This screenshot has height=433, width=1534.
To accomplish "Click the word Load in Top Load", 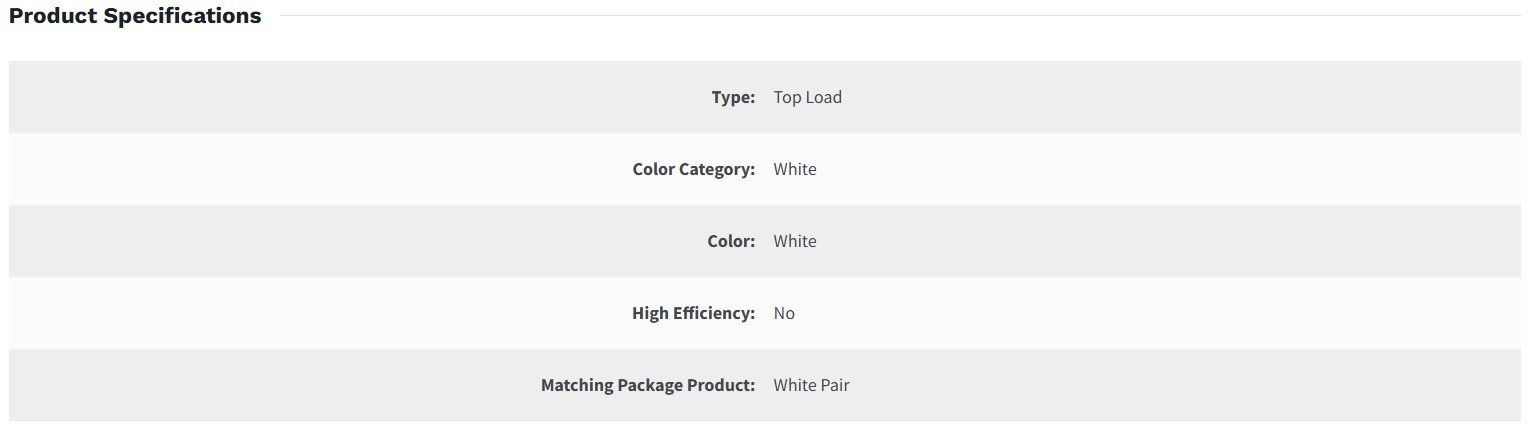I will (823, 97).
